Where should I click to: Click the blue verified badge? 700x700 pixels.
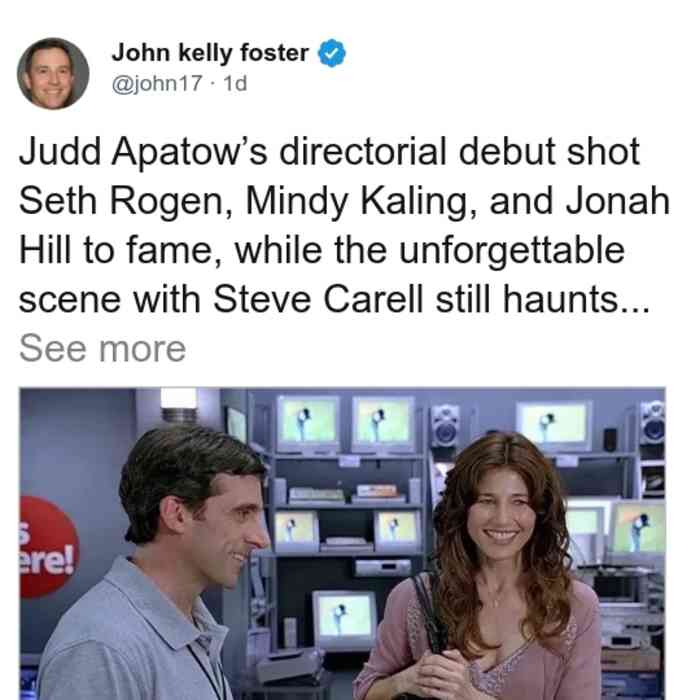332,53
